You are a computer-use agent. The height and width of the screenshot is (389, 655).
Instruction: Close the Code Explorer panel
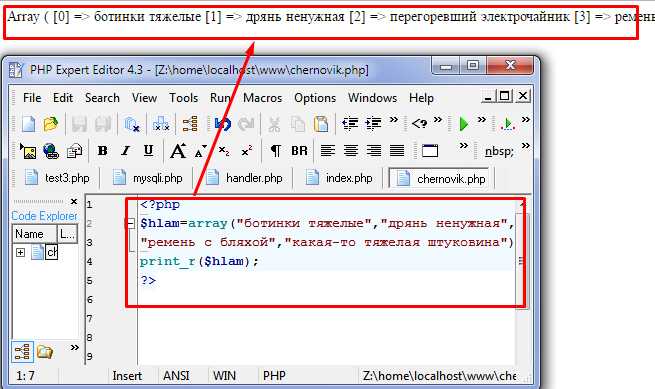(74, 202)
